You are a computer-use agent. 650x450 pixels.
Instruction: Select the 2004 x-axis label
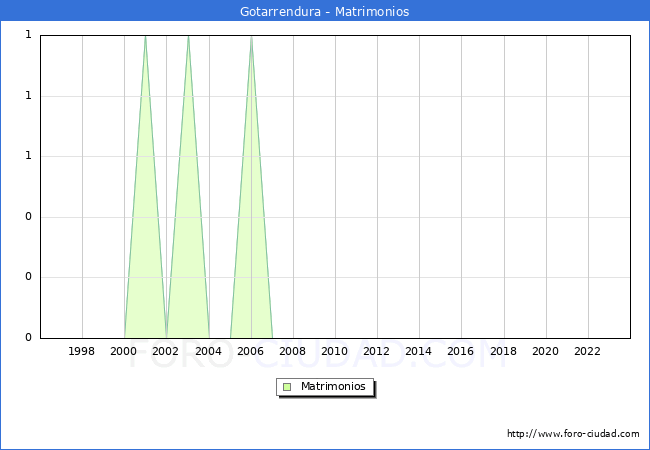pos(209,351)
